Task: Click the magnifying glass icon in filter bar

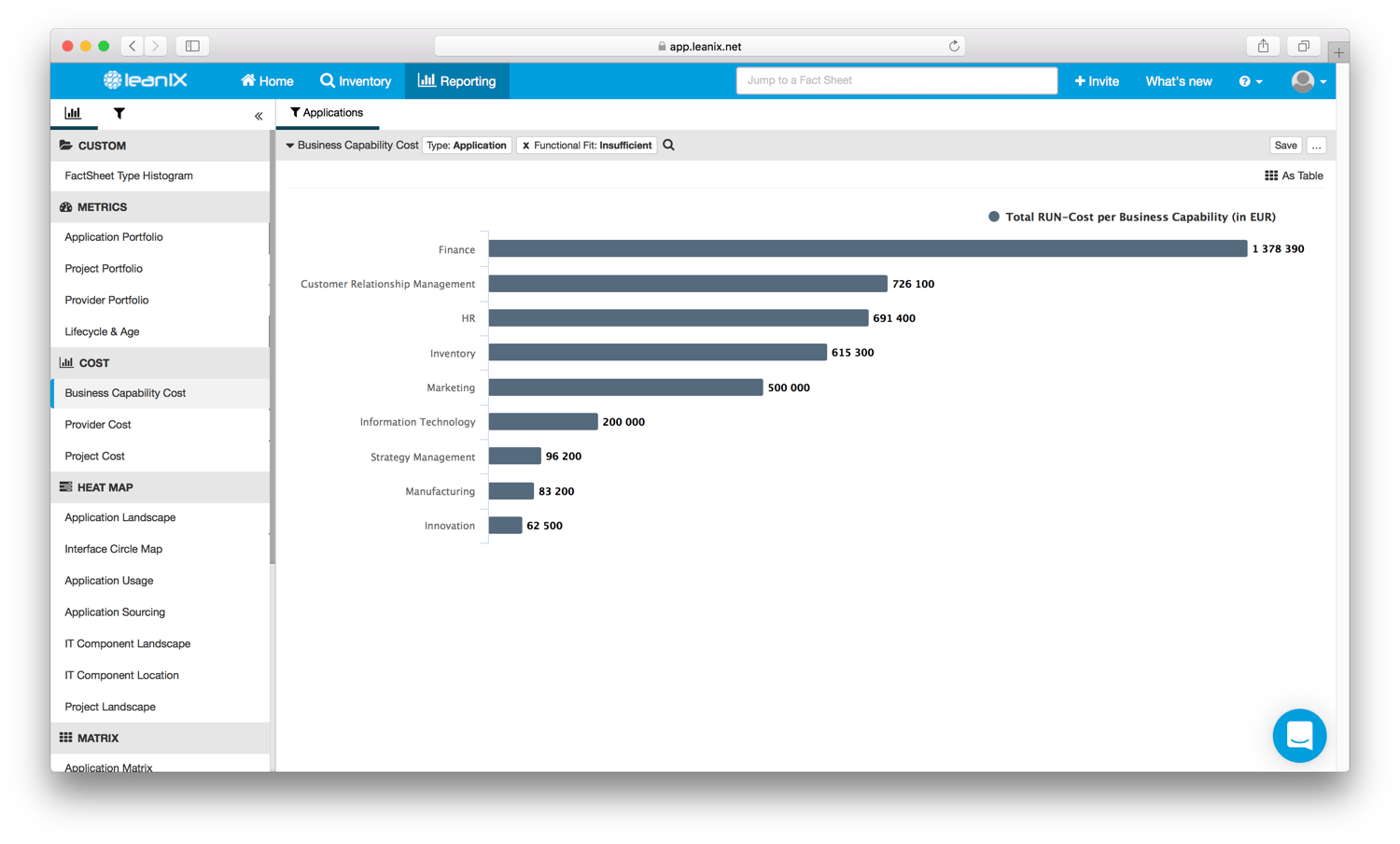Action: click(x=668, y=145)
